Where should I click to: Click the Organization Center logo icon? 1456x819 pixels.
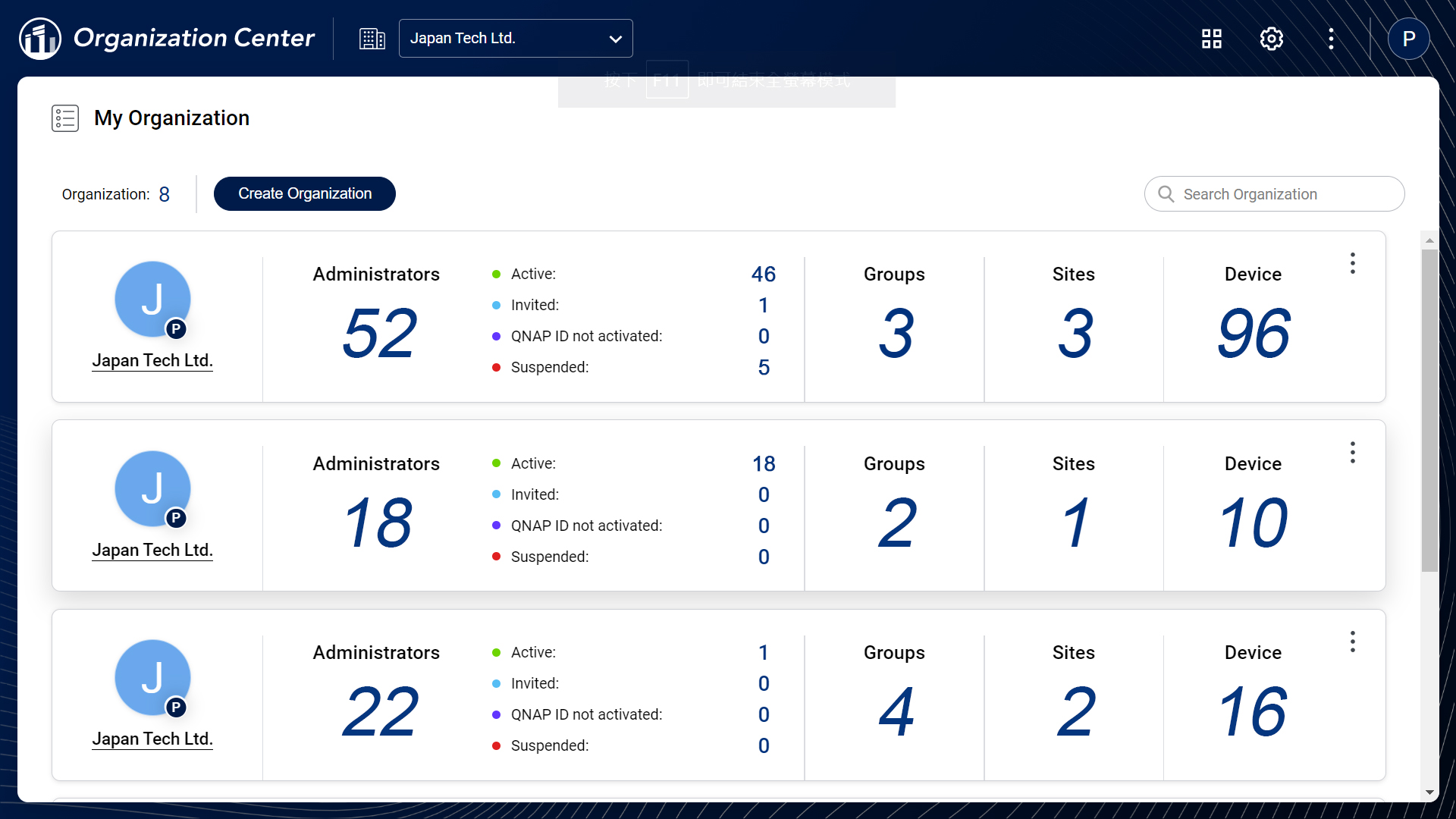[39, 38]
